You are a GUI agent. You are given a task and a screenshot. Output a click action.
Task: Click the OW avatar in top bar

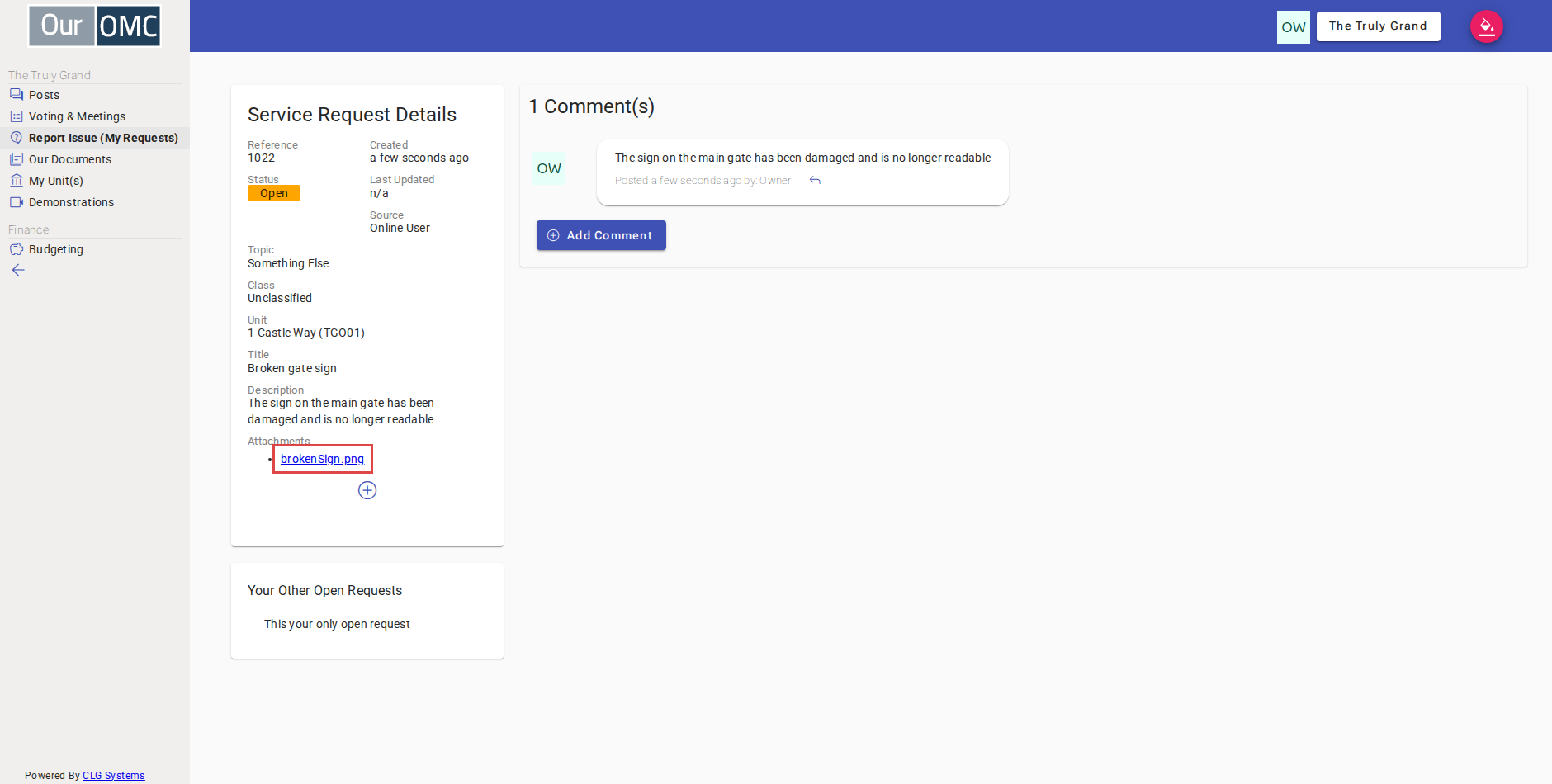pyautogui.click(x=1294, y=27)
